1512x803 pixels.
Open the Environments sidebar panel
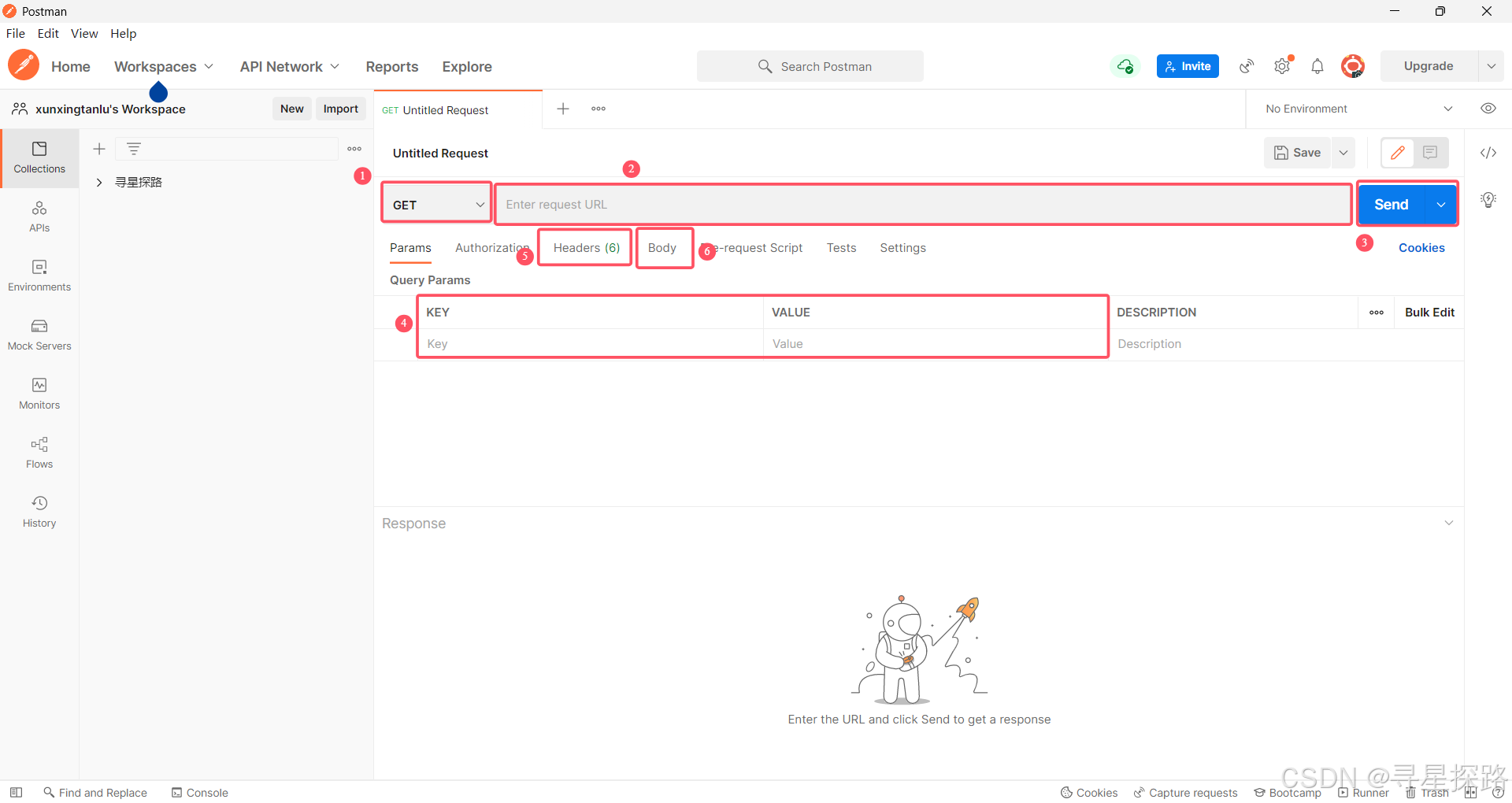coord(39,276)
